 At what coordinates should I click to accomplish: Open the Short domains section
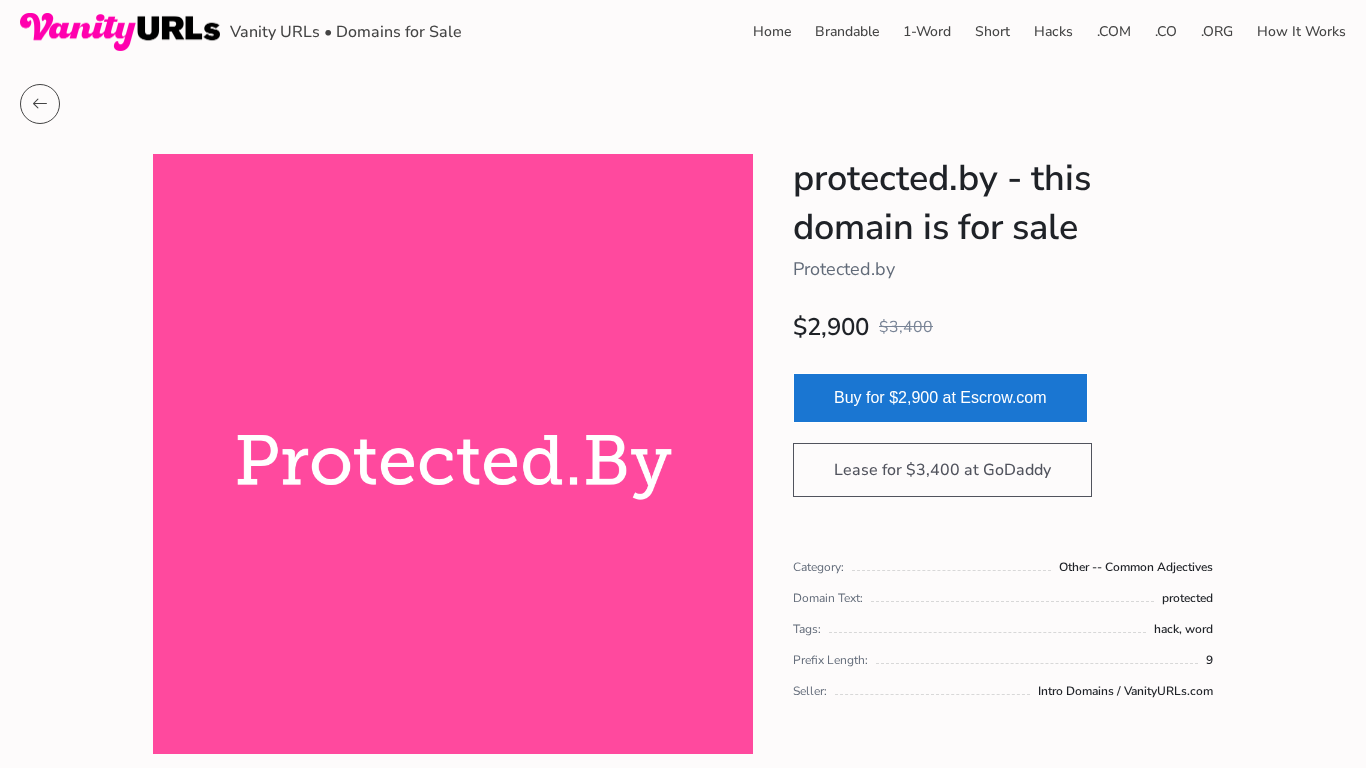(992, 32)
